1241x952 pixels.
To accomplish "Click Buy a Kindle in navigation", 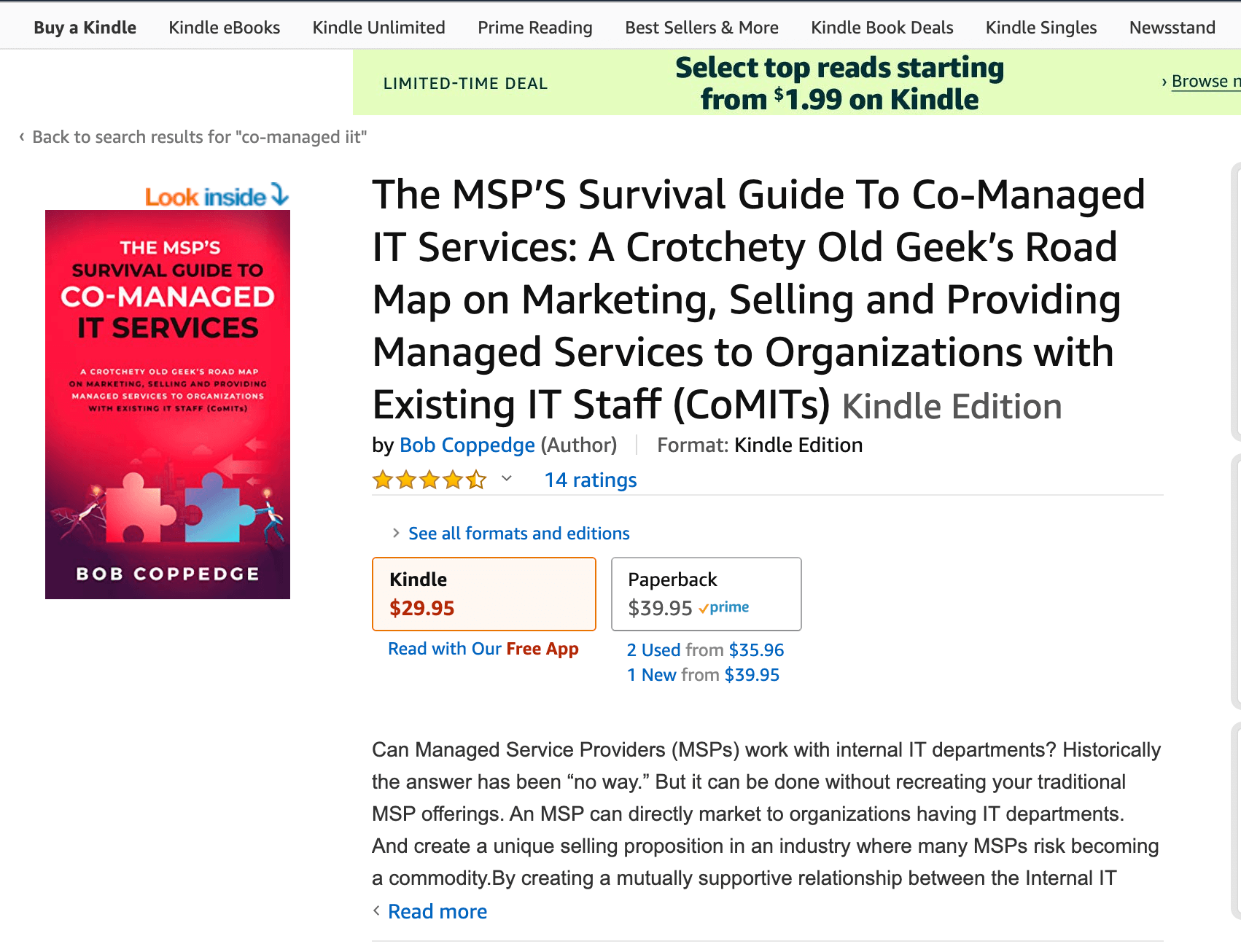I will tap(85, 28).
